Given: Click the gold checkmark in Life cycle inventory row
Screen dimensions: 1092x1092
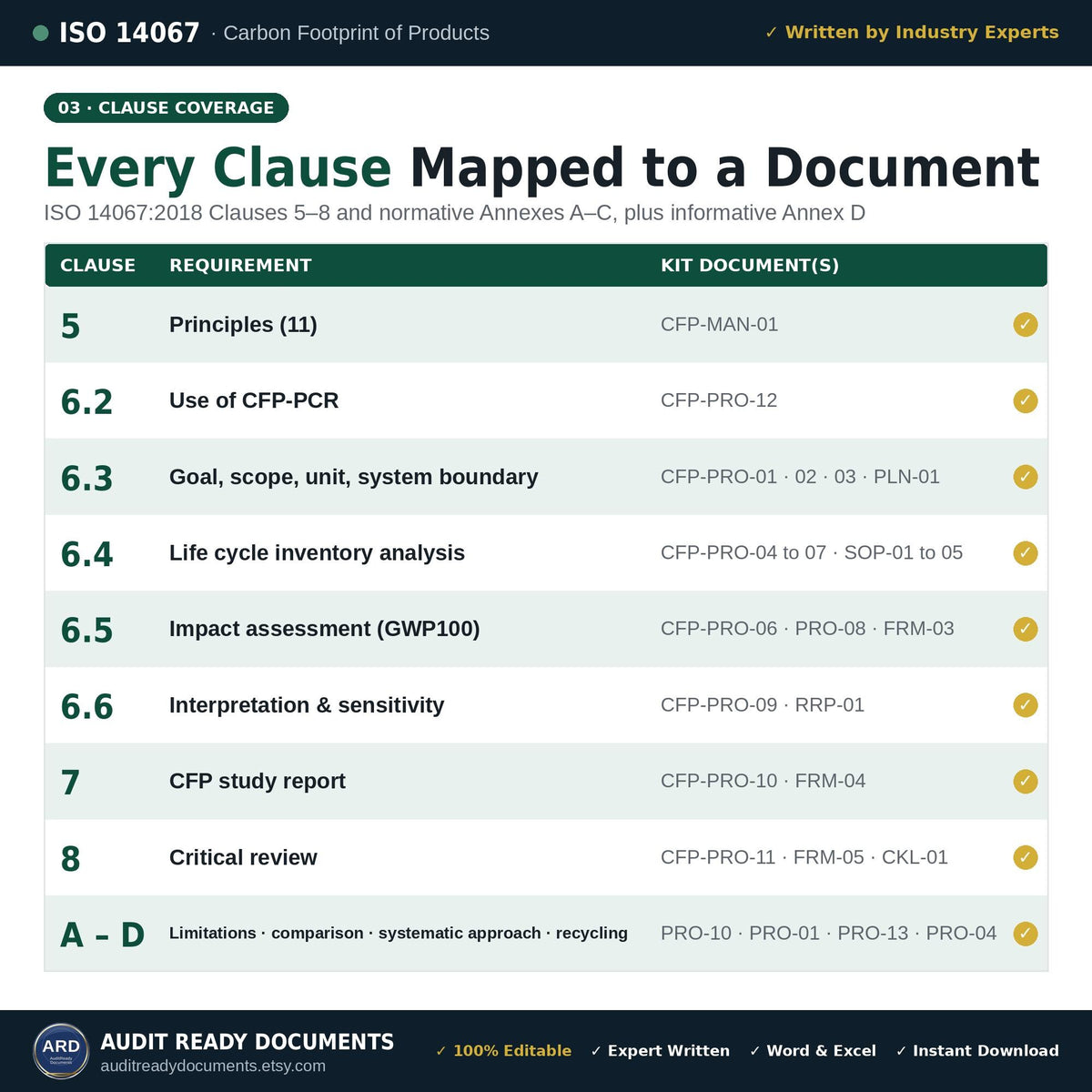Looking at the screenshot, I should [1026, 552].
